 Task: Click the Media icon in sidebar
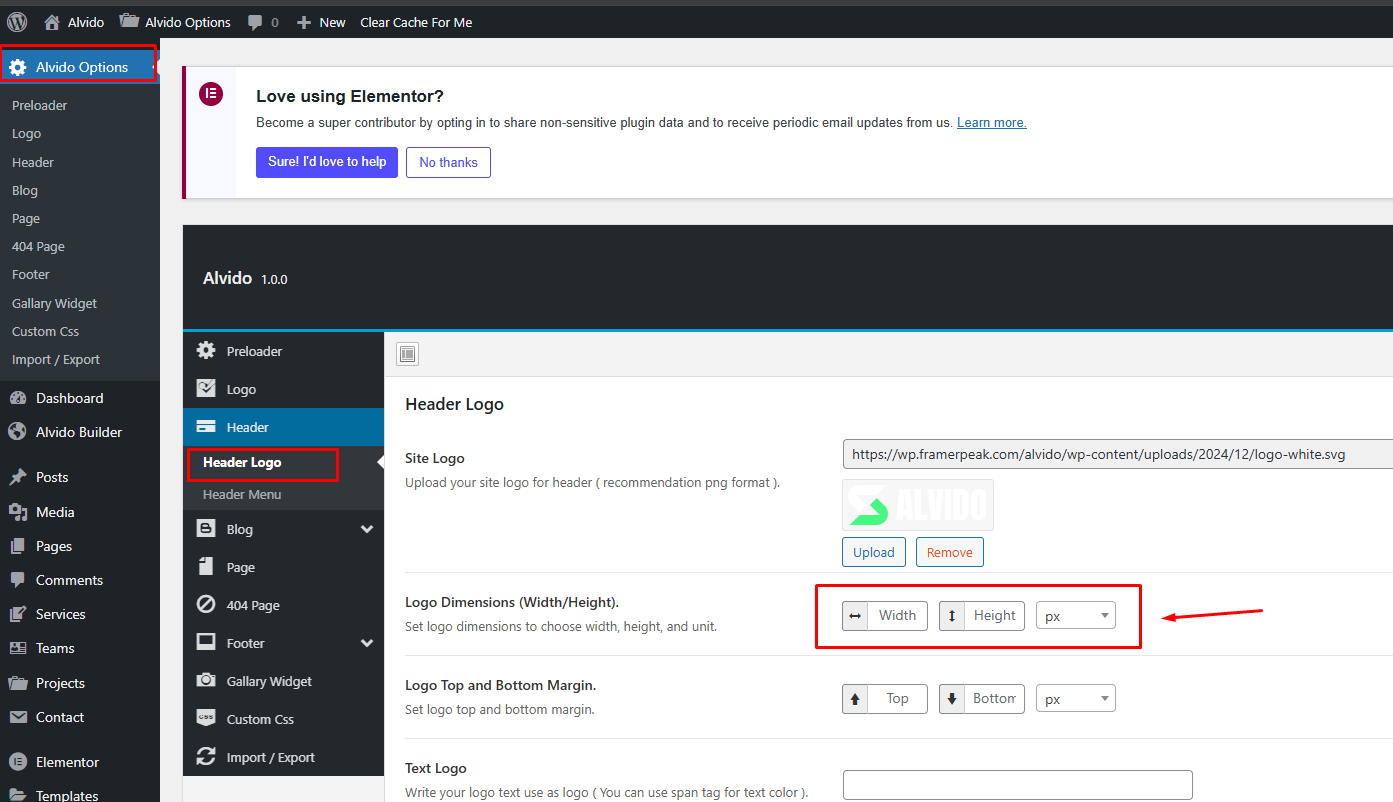[x=17, y=512]
